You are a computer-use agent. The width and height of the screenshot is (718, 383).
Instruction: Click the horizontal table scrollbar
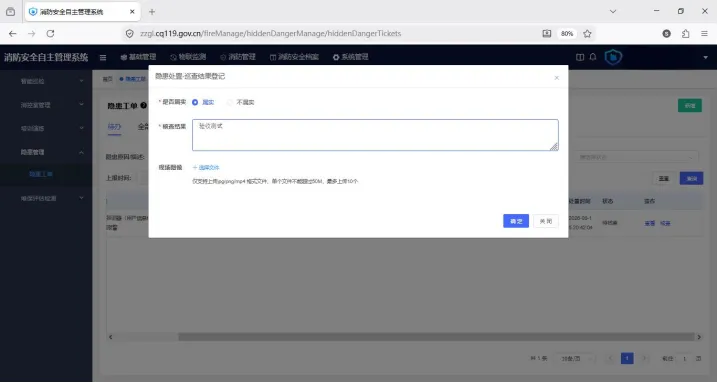click(x=436, y=337)
